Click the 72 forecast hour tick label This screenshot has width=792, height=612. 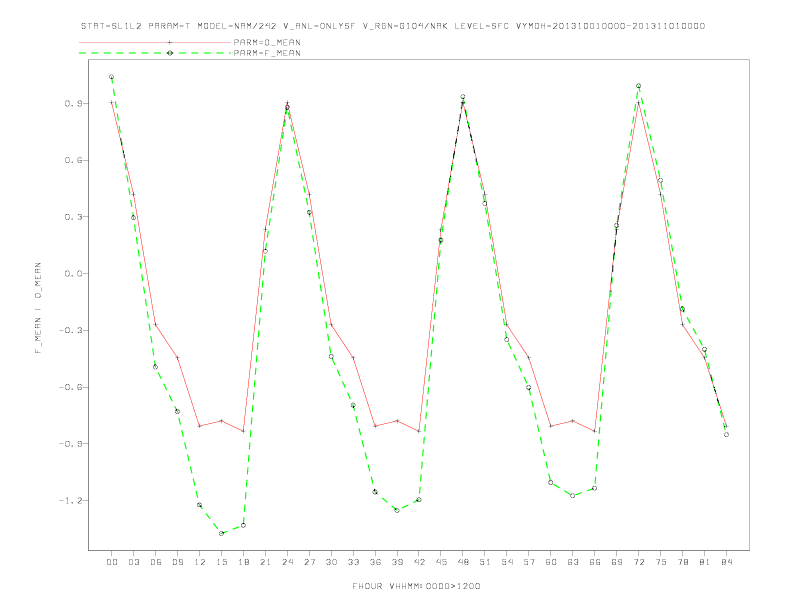click(x=638, y=562)
